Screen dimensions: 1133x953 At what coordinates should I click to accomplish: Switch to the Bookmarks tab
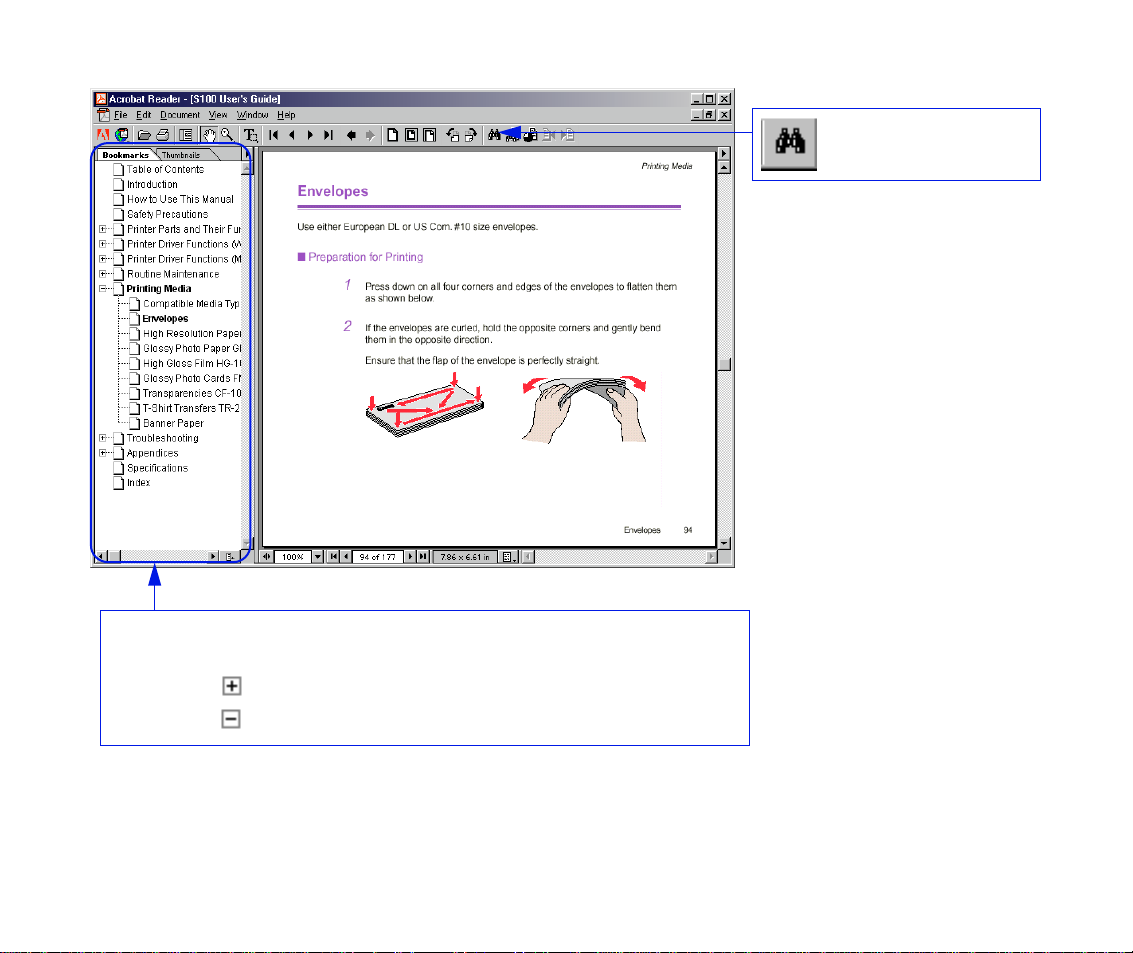(x=125, y=155)
